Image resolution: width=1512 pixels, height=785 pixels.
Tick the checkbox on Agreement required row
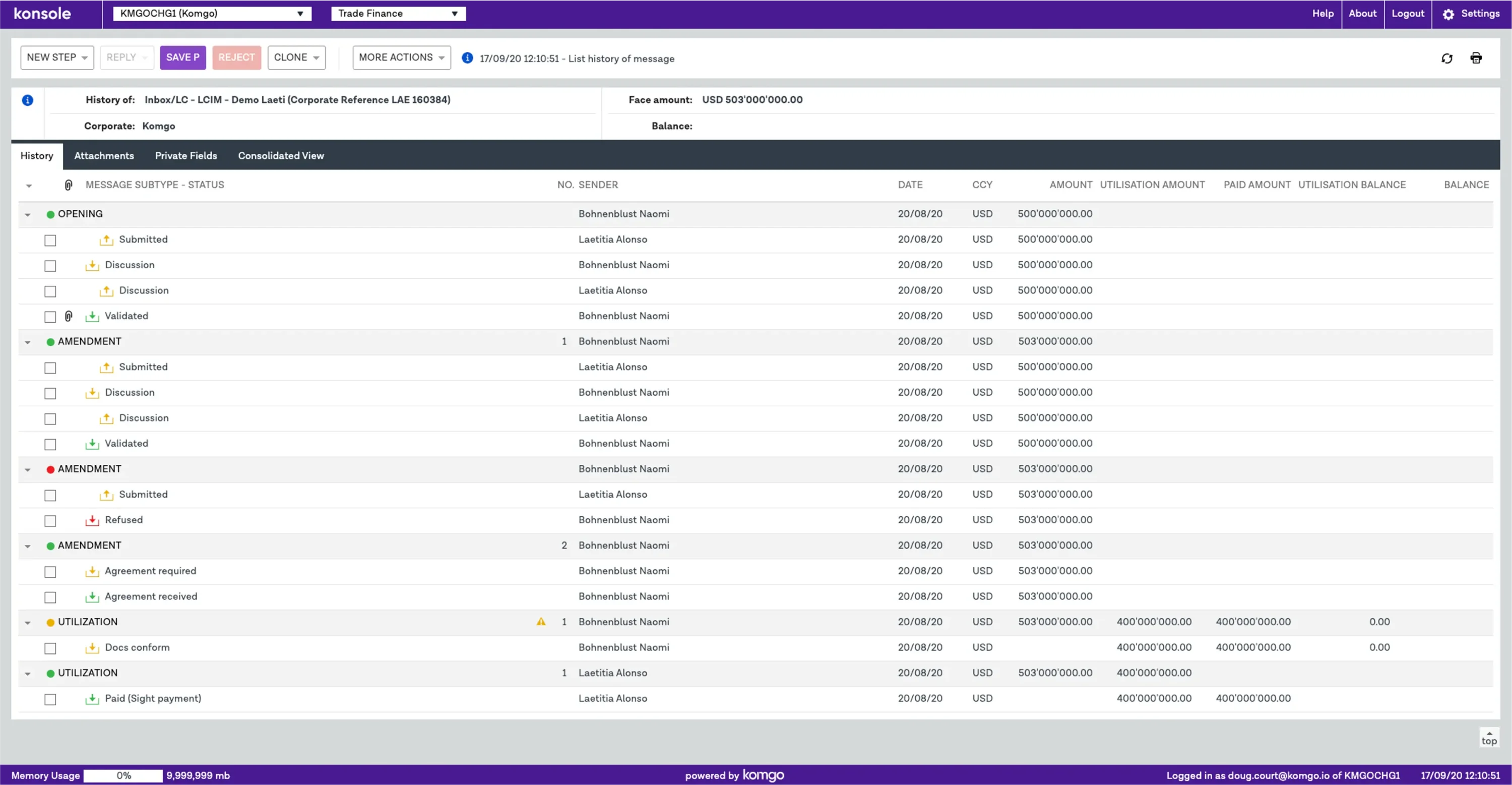click(50, 572)
